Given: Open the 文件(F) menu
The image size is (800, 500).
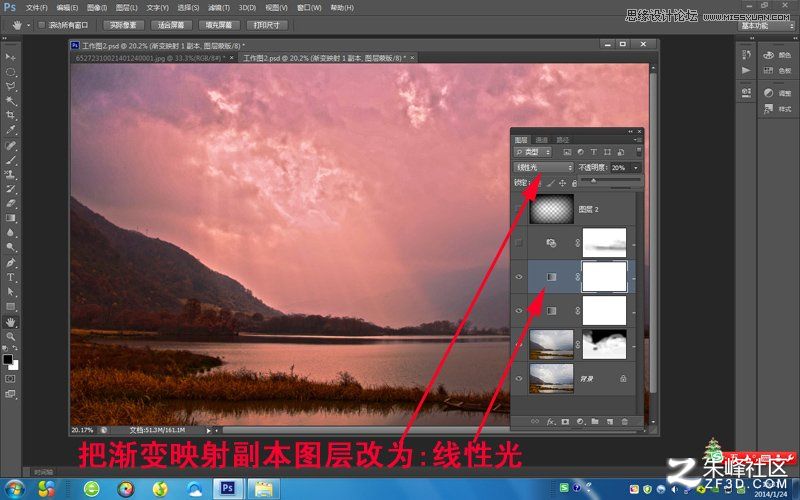Looking at the screenshot, I should (x=36, y=8).
